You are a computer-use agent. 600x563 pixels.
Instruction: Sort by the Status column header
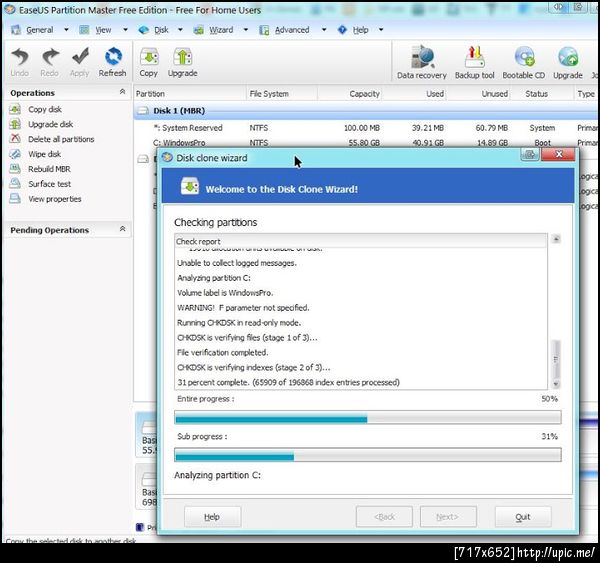click(x=542, y=94)
